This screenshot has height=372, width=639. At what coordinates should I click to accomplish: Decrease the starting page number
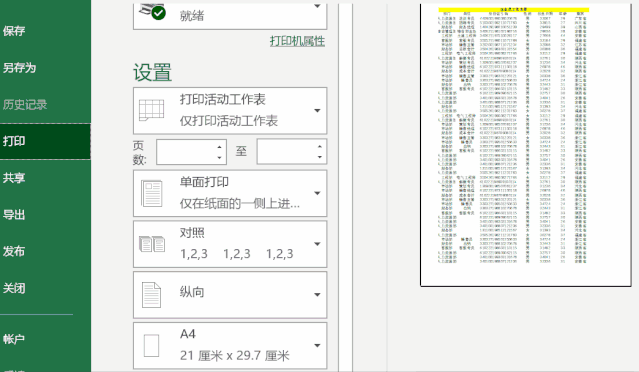pyautogui.click(x=219, y=157)
